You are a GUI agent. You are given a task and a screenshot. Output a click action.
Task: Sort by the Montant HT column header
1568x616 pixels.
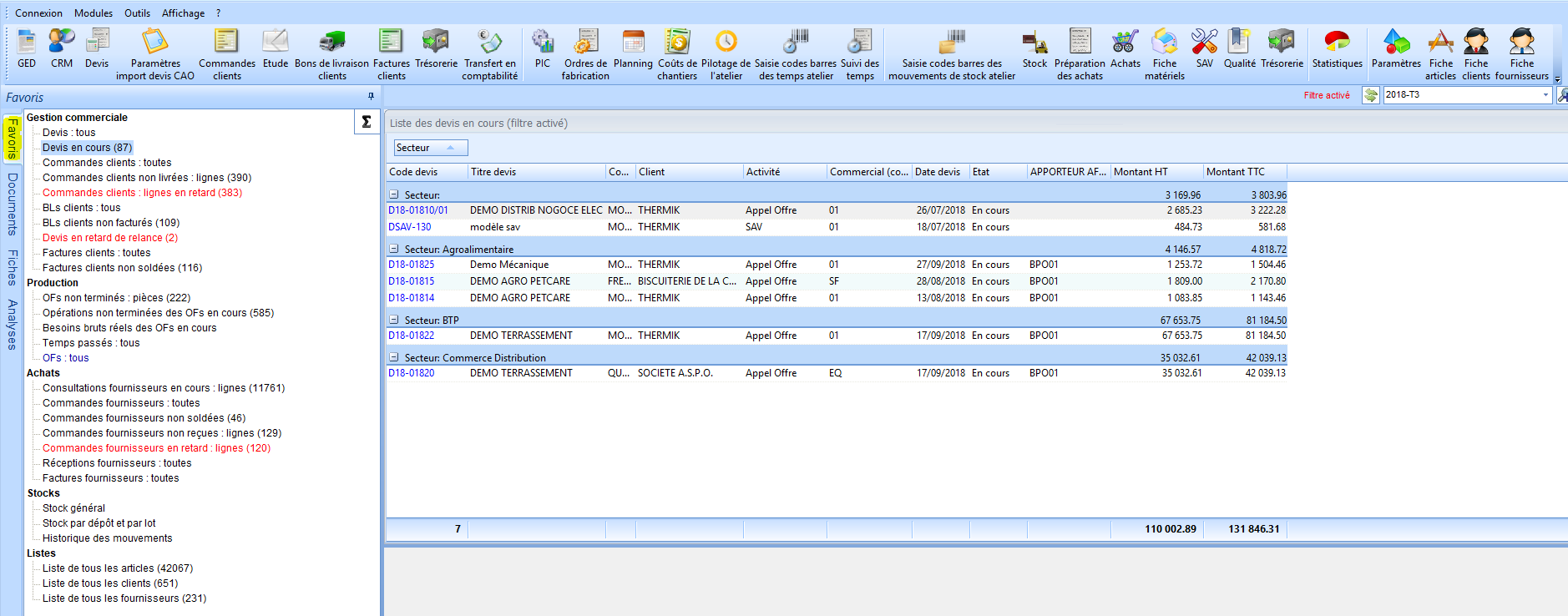(x=1156, y=172)
